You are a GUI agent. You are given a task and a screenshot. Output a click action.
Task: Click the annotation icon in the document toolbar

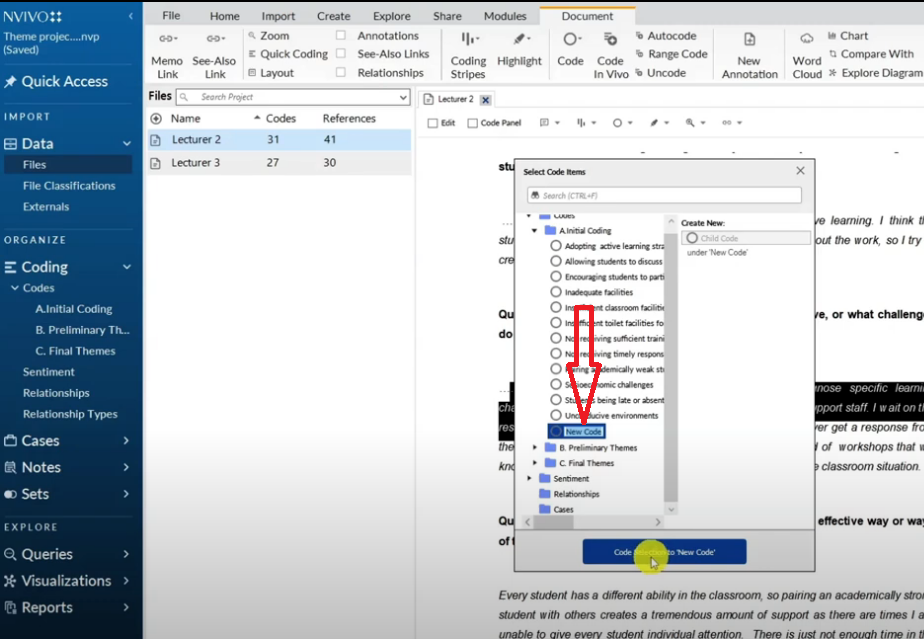(x=544, y=123)
